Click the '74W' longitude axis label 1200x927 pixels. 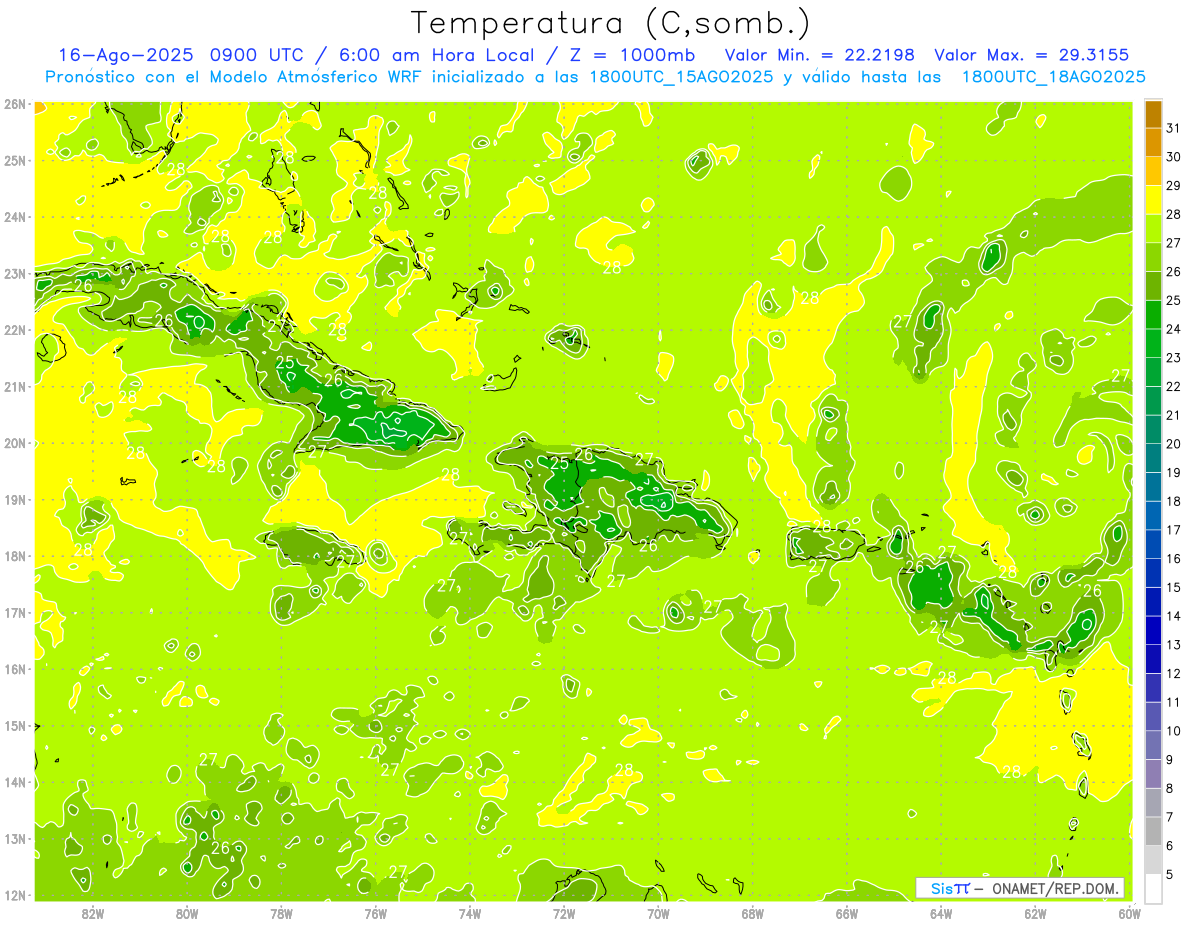pos(470,912)
